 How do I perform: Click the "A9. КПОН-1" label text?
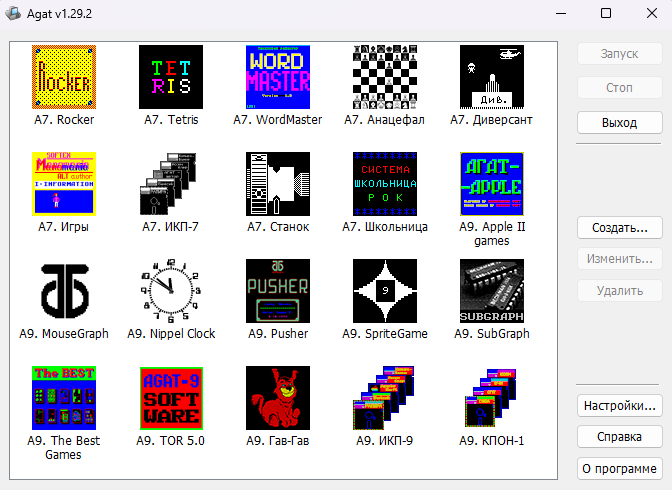(492, 441)
